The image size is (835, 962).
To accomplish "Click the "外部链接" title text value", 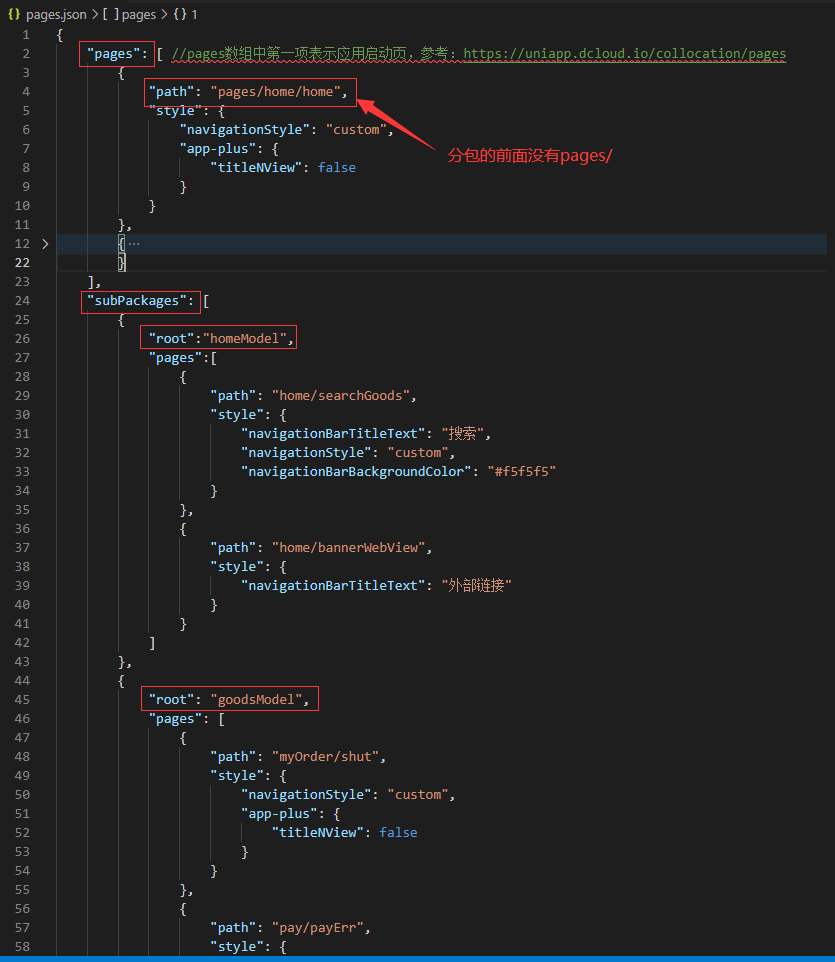I will (476, 585).
